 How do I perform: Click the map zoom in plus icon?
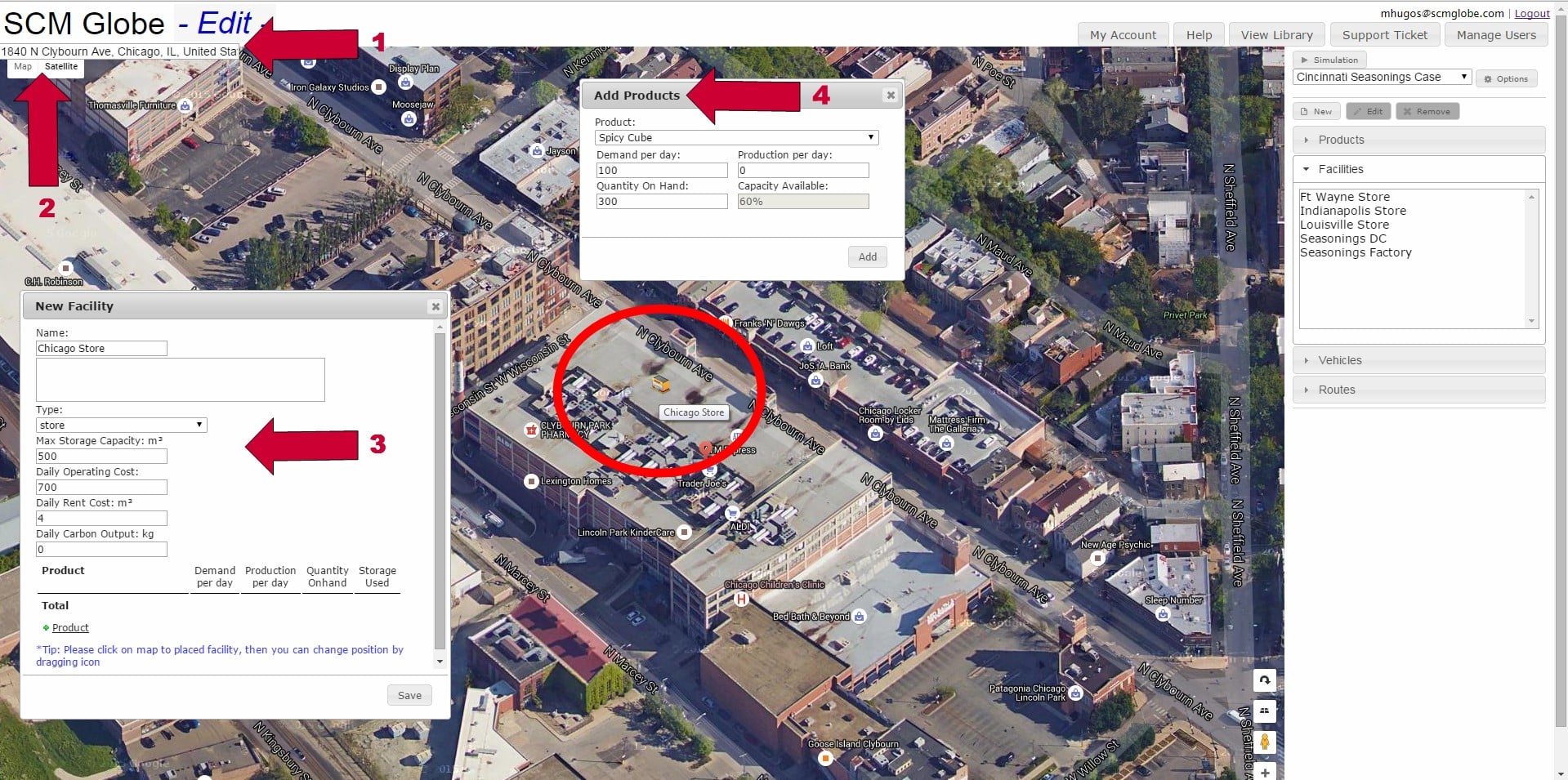[1264, 772]
